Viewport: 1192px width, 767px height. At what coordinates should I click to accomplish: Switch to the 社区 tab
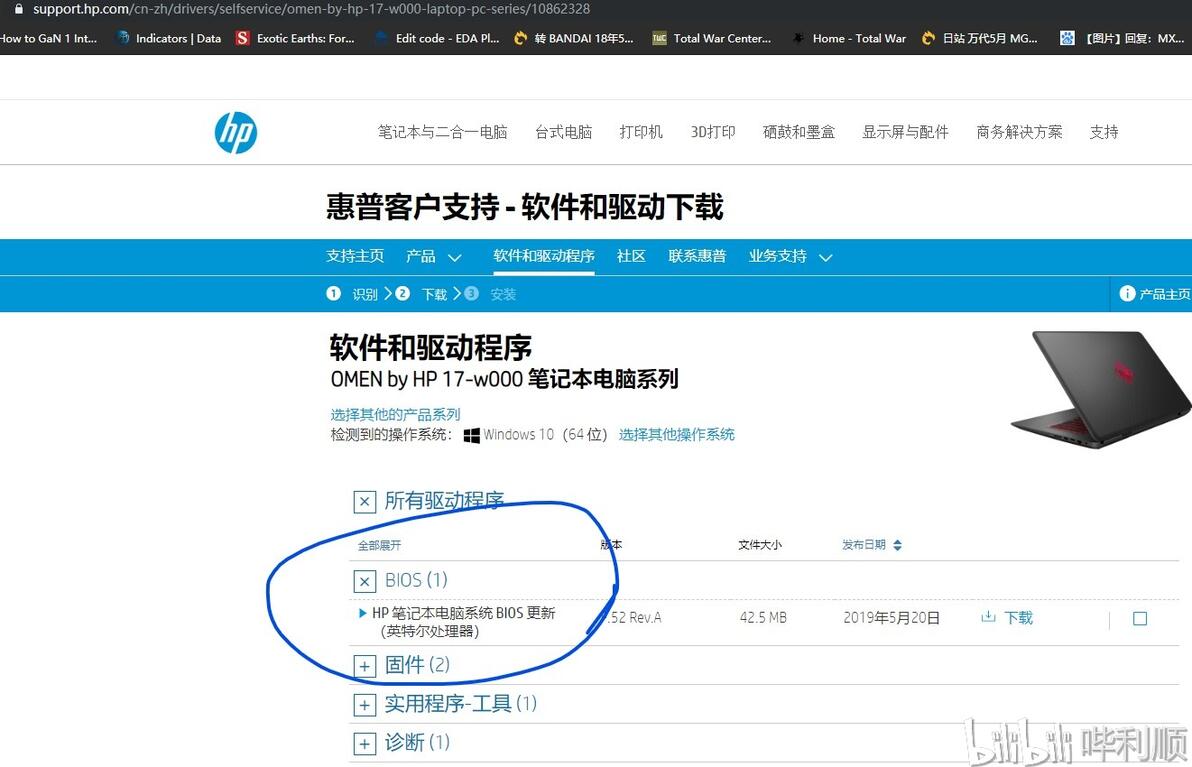[x=631, y=256]
